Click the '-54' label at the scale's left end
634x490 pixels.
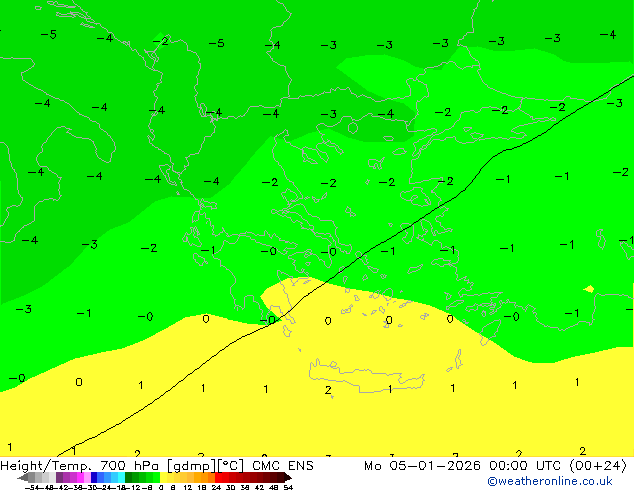click(x=34, y=488)
